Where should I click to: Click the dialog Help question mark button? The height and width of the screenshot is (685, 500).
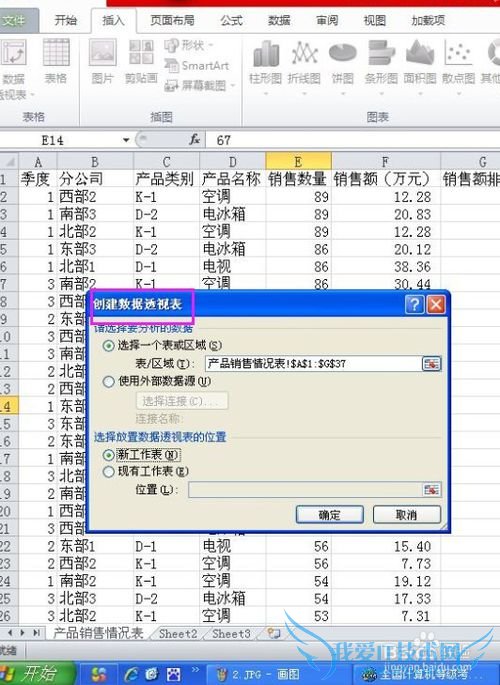click(414, 304)
